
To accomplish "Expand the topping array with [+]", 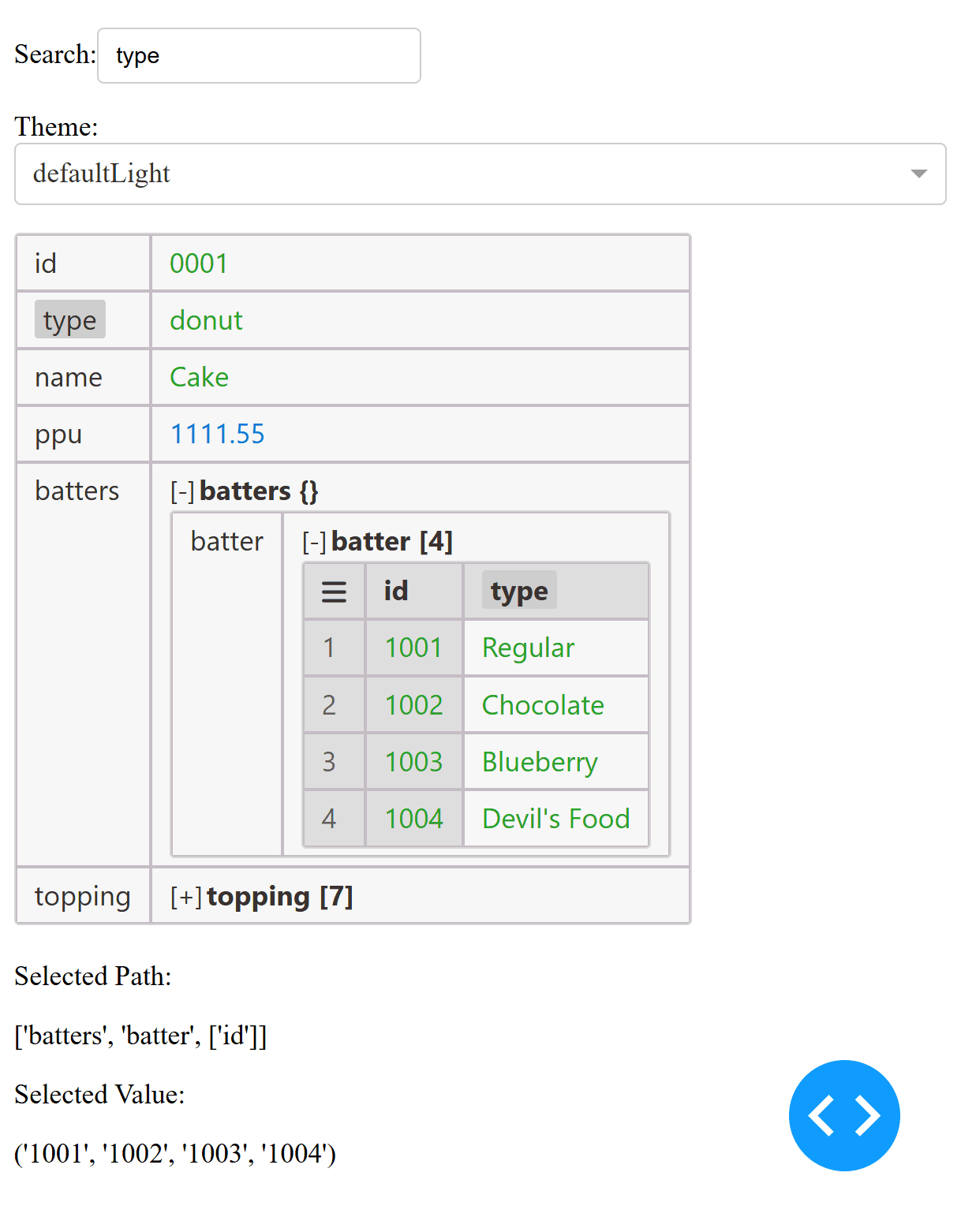I will click(x=183, y=896).
